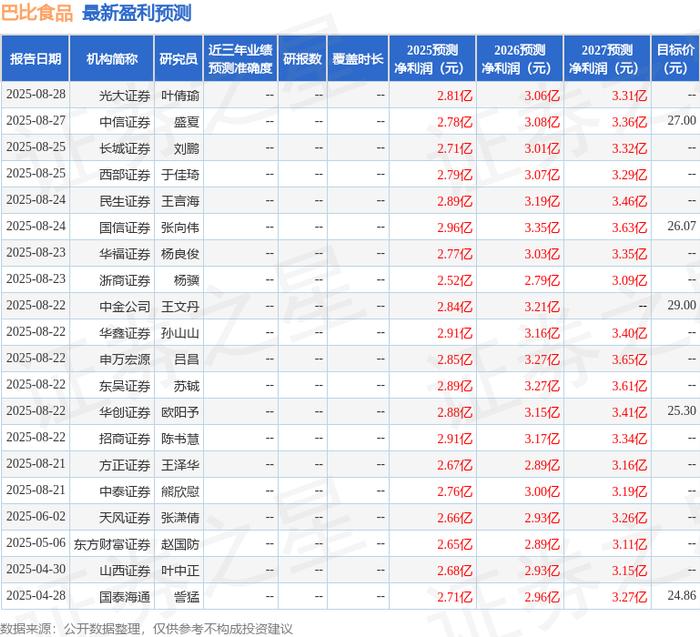Viewport: 700px width, 637px height.
Task: Click the 最新盈利预测 heading
Action: (x=137, y=12)
